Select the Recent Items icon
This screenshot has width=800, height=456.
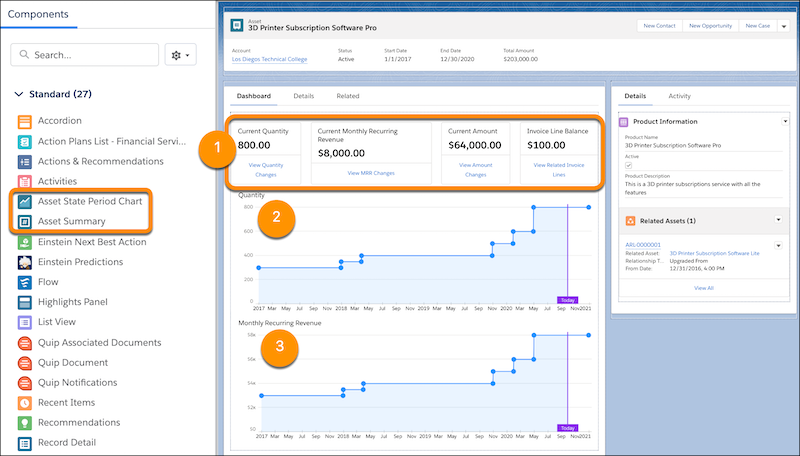24,402
